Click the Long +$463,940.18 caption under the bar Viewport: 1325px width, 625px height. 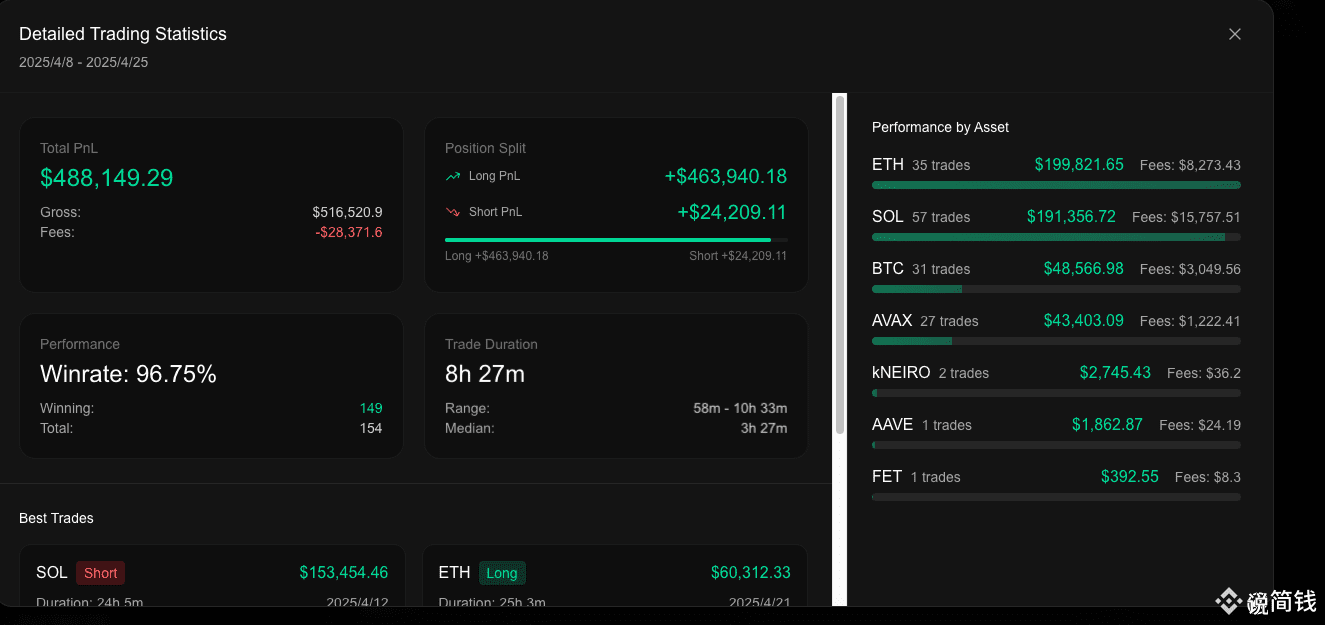pos(496,256)
